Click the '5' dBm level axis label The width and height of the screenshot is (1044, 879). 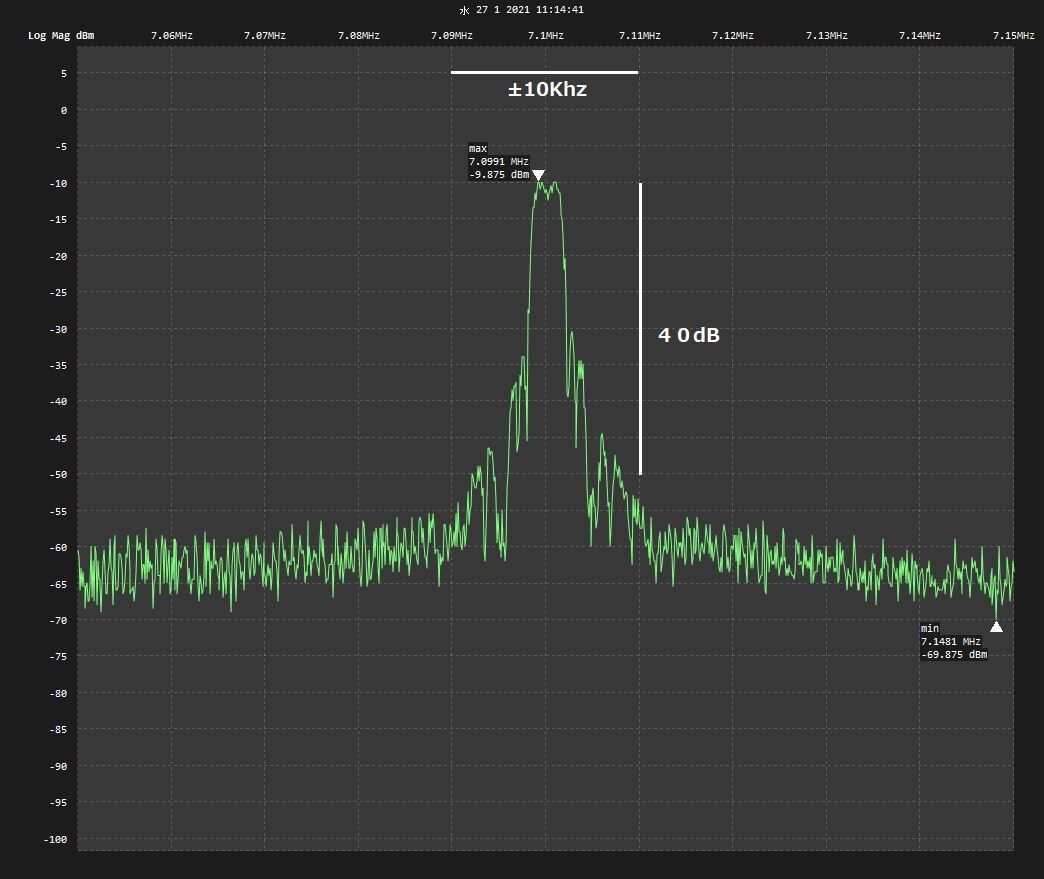click(64, 73)
